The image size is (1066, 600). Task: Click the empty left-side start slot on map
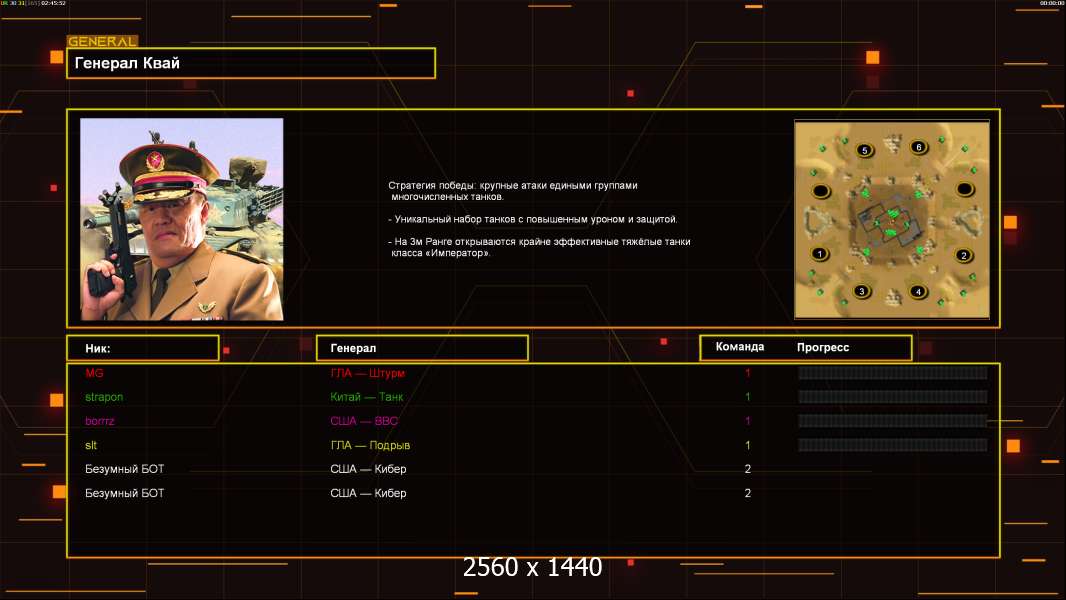[x=820, y=190]
